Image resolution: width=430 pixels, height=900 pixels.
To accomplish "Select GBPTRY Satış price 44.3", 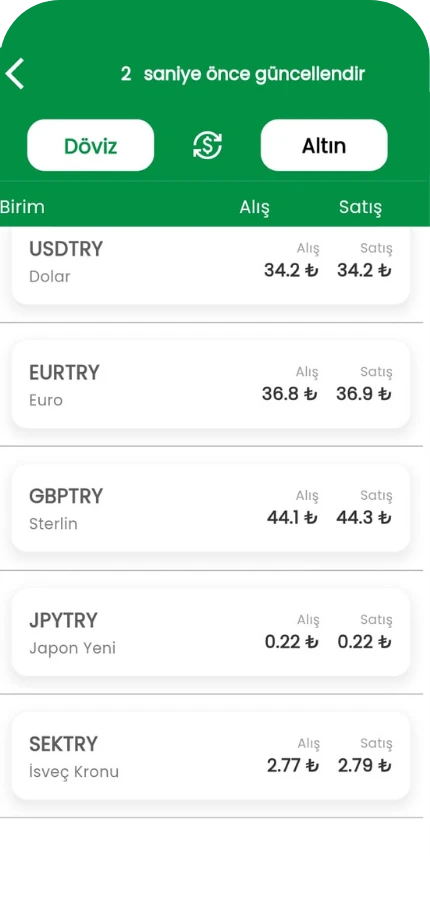I will pyautogui.click(x=364, y=518).
